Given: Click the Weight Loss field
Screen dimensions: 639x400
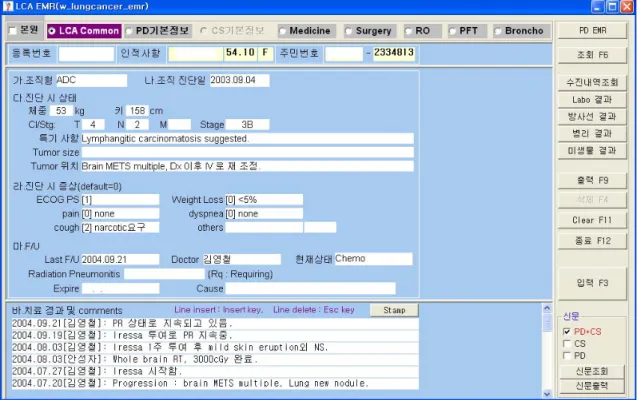Looking at the screenshot, I should tap(264, 200).
